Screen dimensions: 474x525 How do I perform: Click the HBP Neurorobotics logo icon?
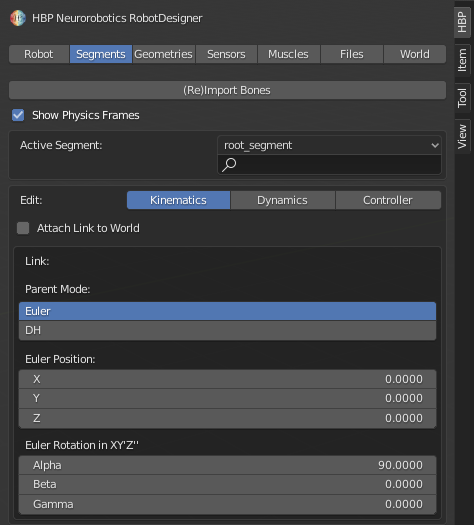tap(18, 18)
